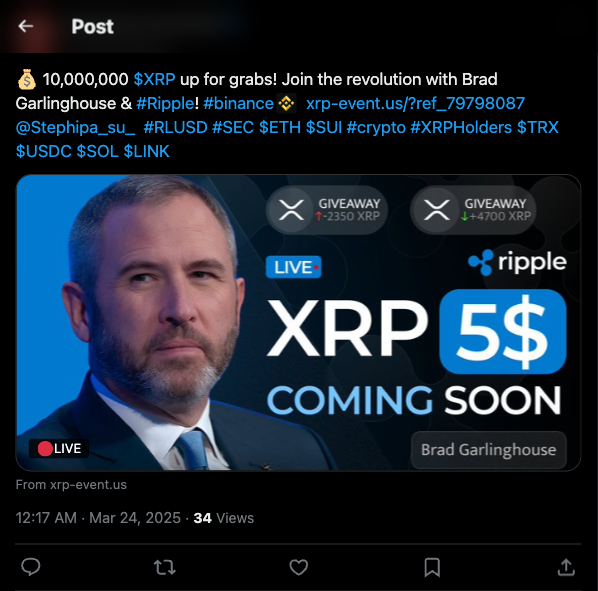Click the 'From xrp-event.us' source label
This screenshot has height=591, width=598.
71,485
